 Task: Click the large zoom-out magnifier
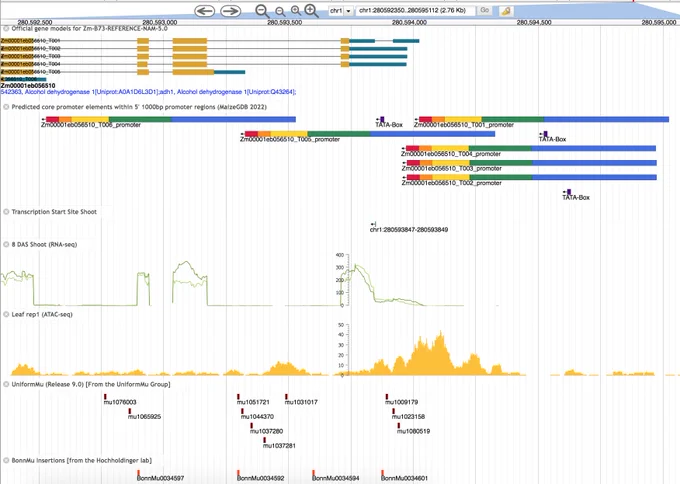point(262,11)
